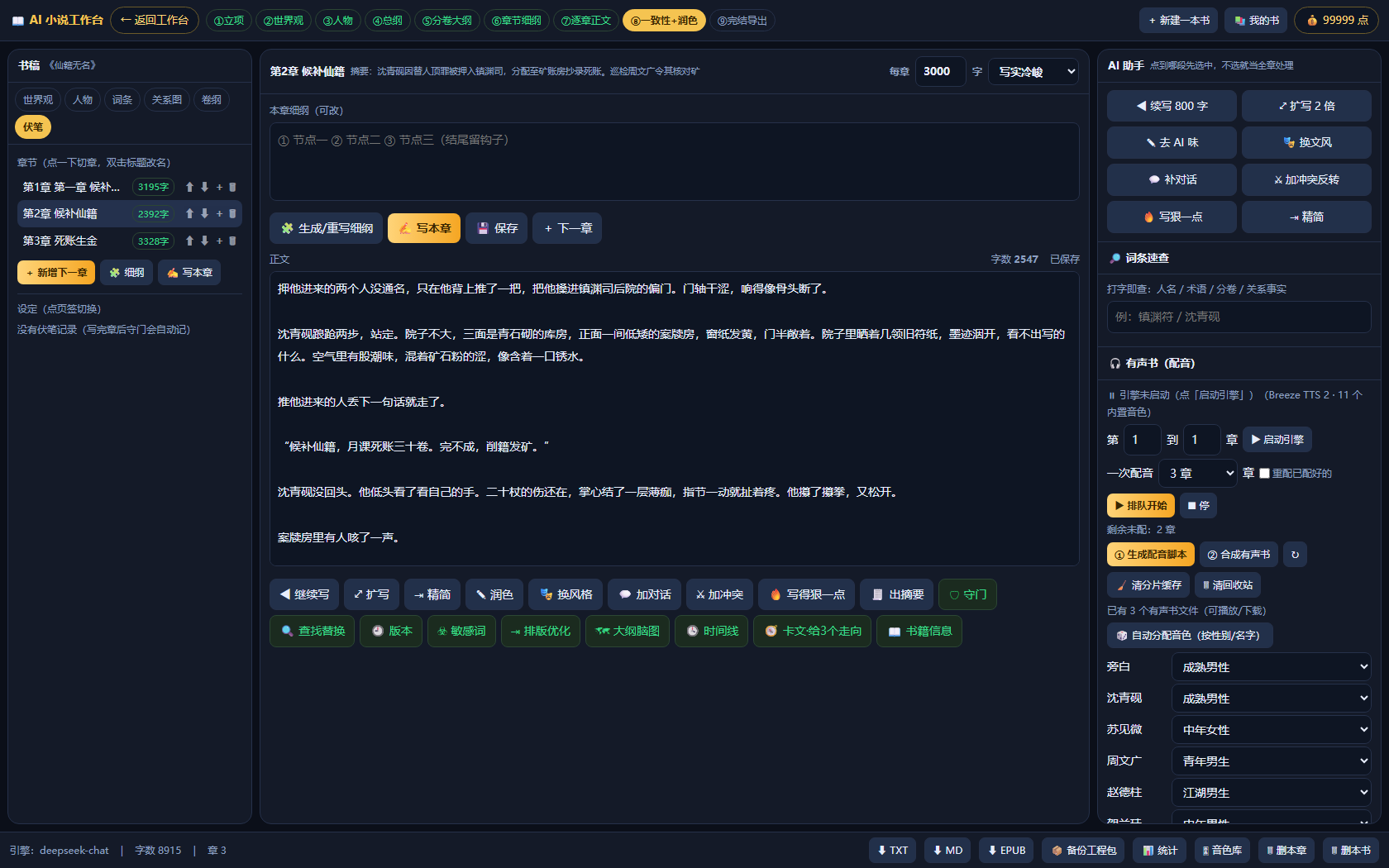Open the 时间线 timeline tool

(x=712, y=631)
